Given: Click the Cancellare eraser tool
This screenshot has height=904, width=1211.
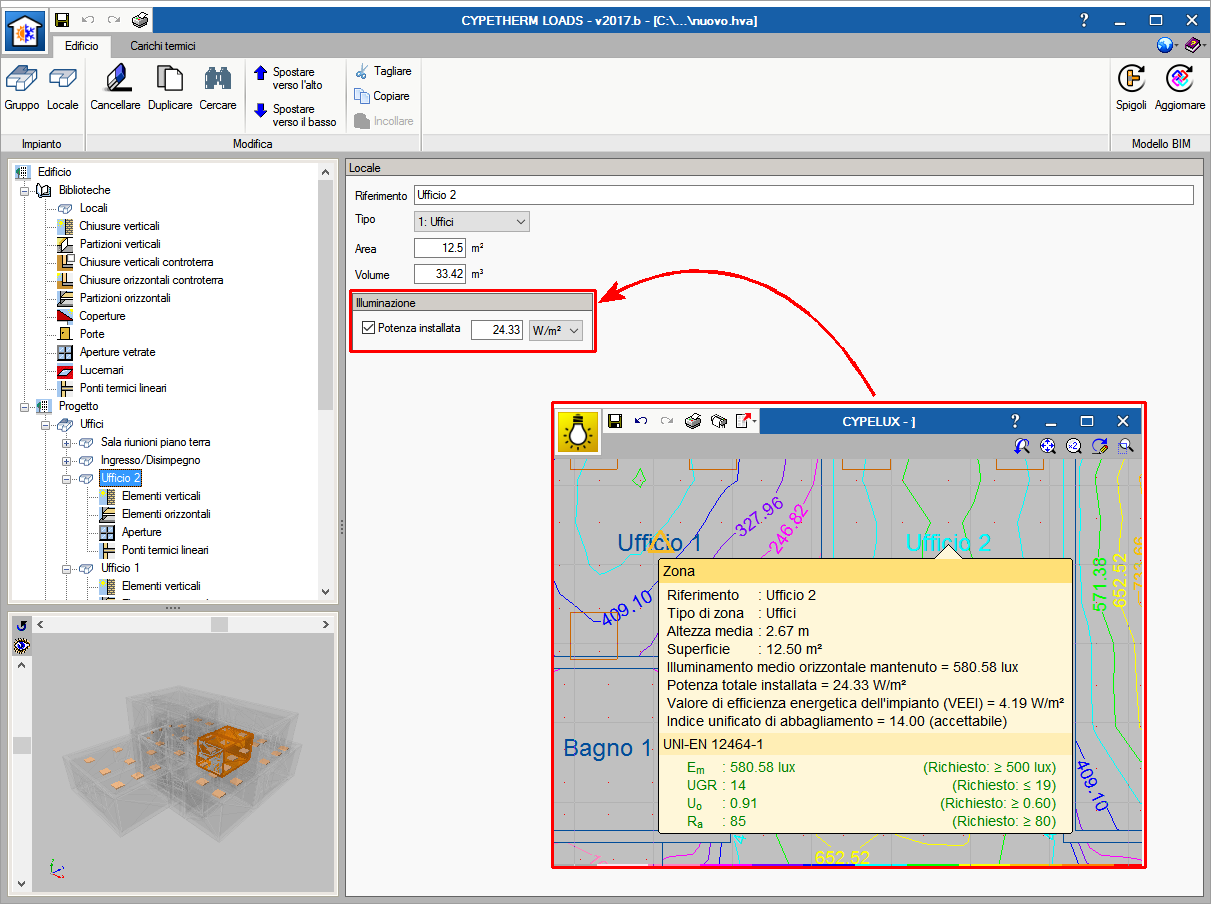Looking at the screenshot, I should pyautogui.click(x=115, y=88).
